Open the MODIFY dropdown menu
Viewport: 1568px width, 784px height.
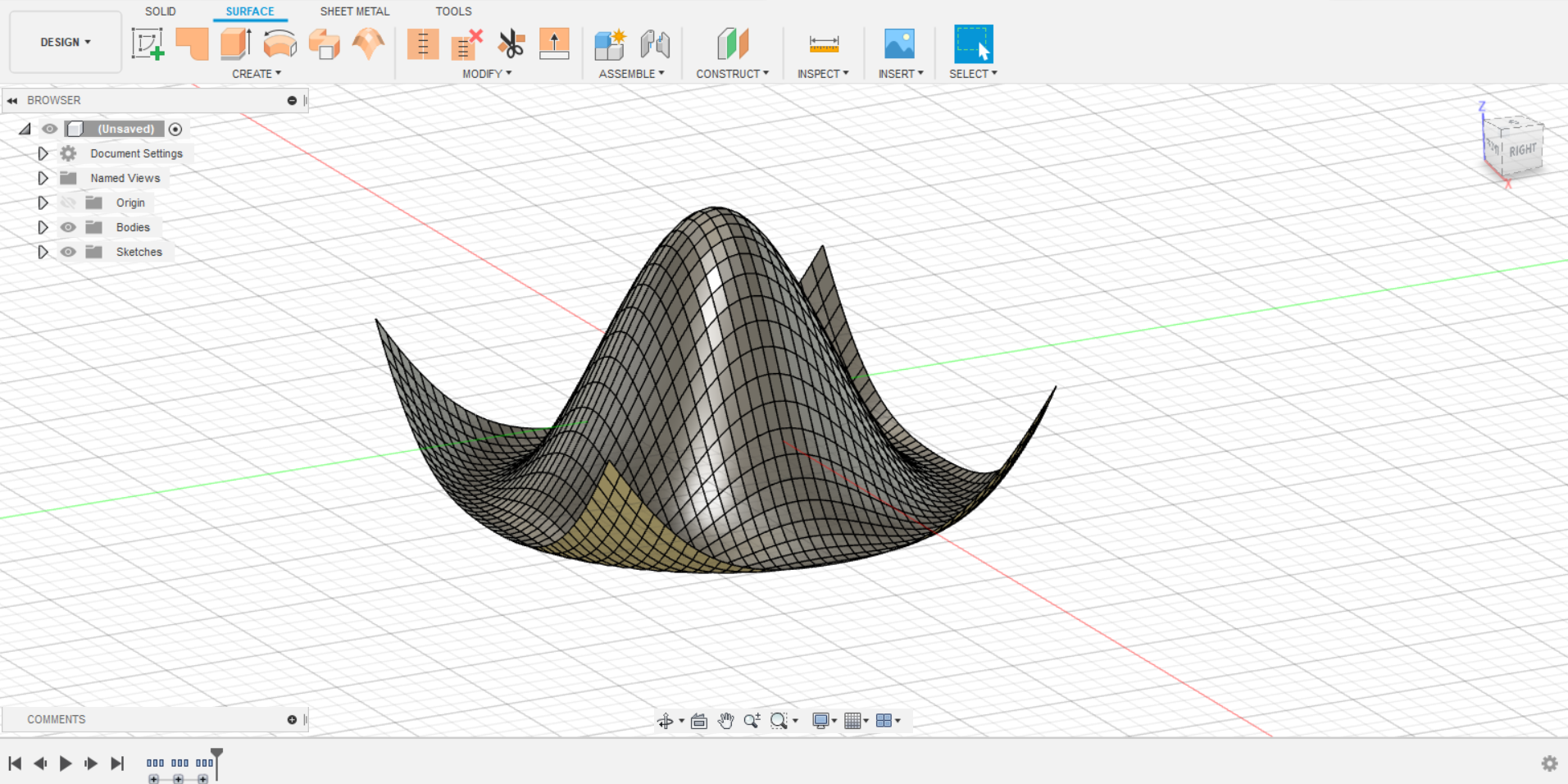tap(486, 74)
